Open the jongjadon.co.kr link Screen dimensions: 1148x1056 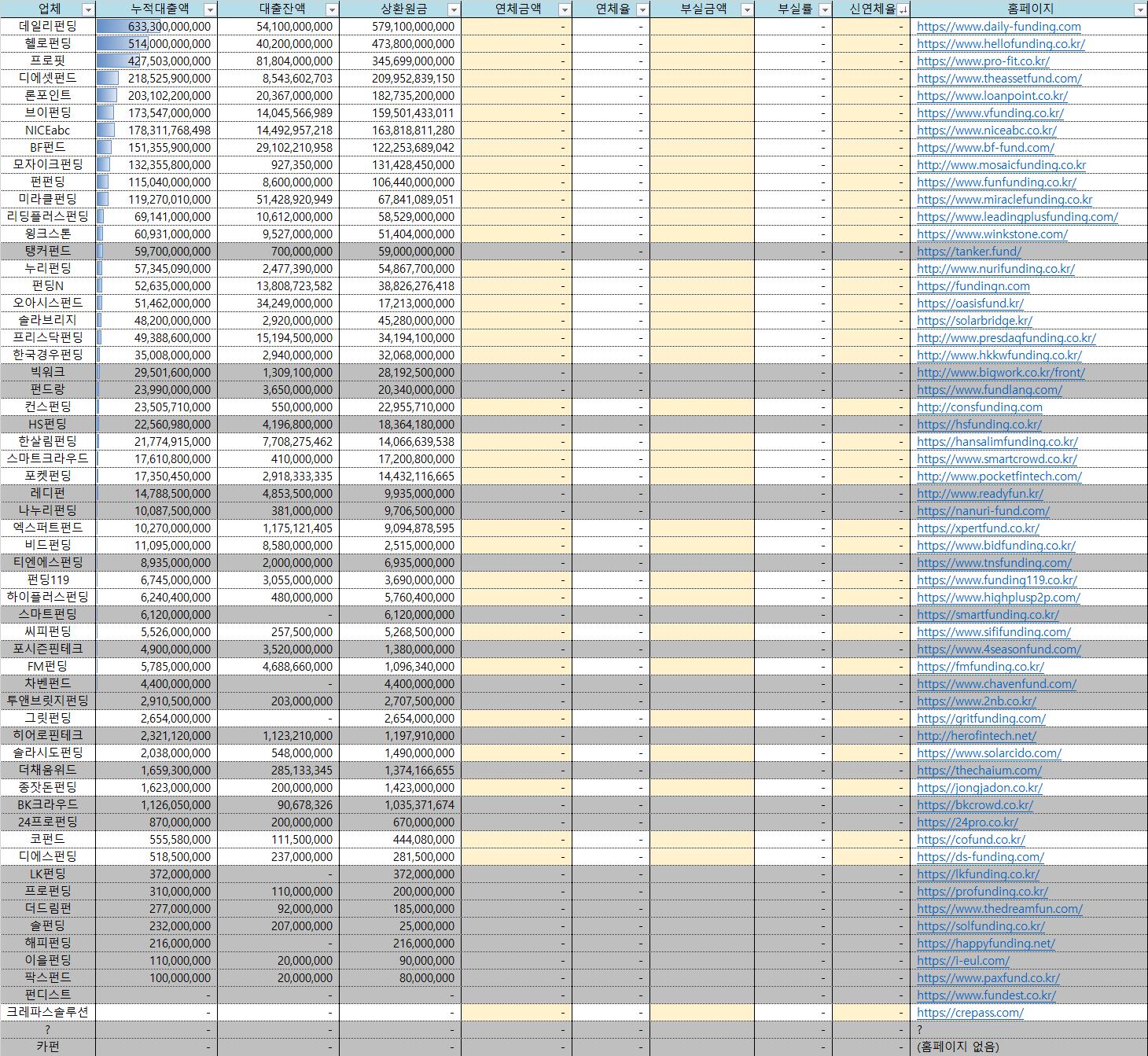click(980, 788)
